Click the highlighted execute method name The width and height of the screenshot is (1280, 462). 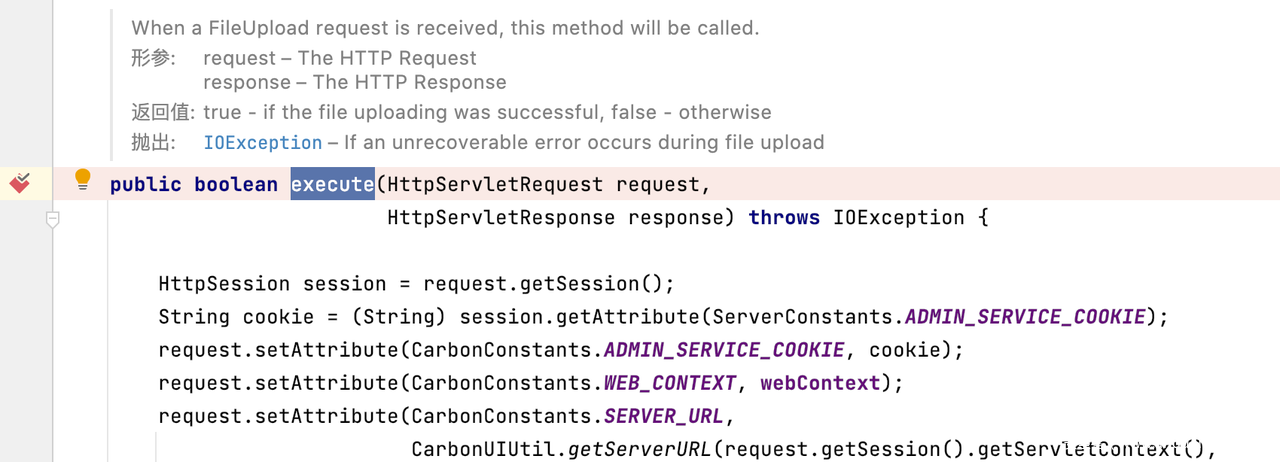[x=332, y=184]
